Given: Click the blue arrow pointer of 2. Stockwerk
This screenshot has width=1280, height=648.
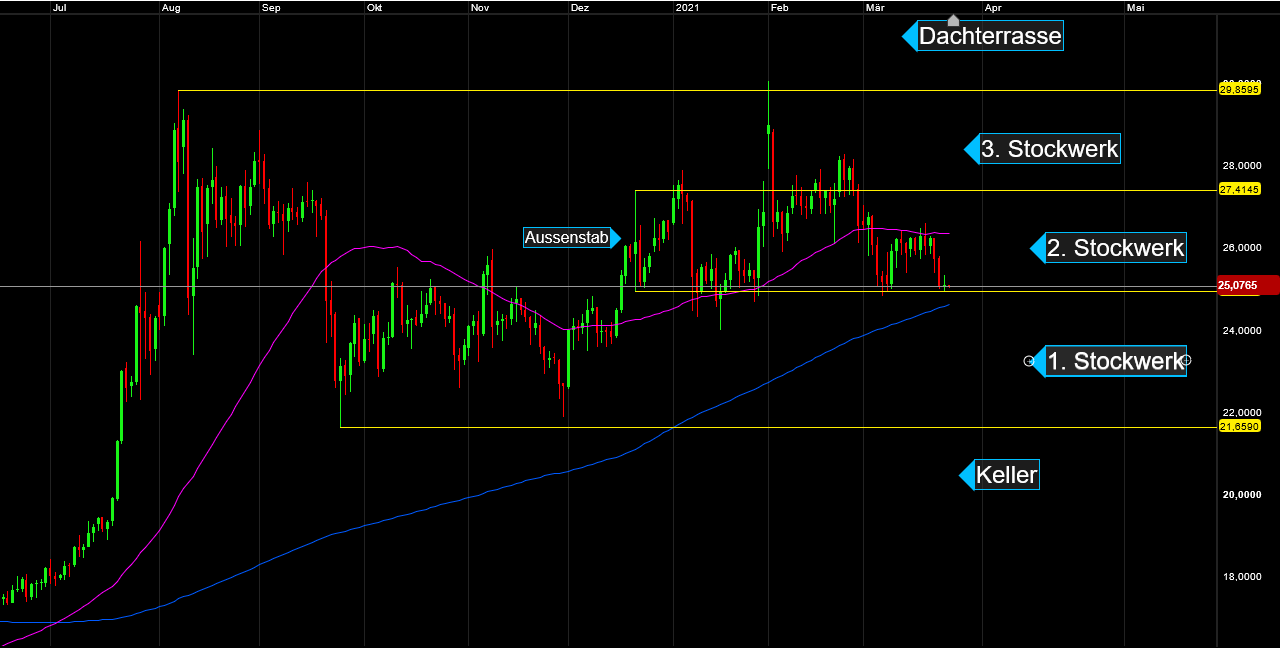Looking at the screenshot, I should tap(1038, 247).
